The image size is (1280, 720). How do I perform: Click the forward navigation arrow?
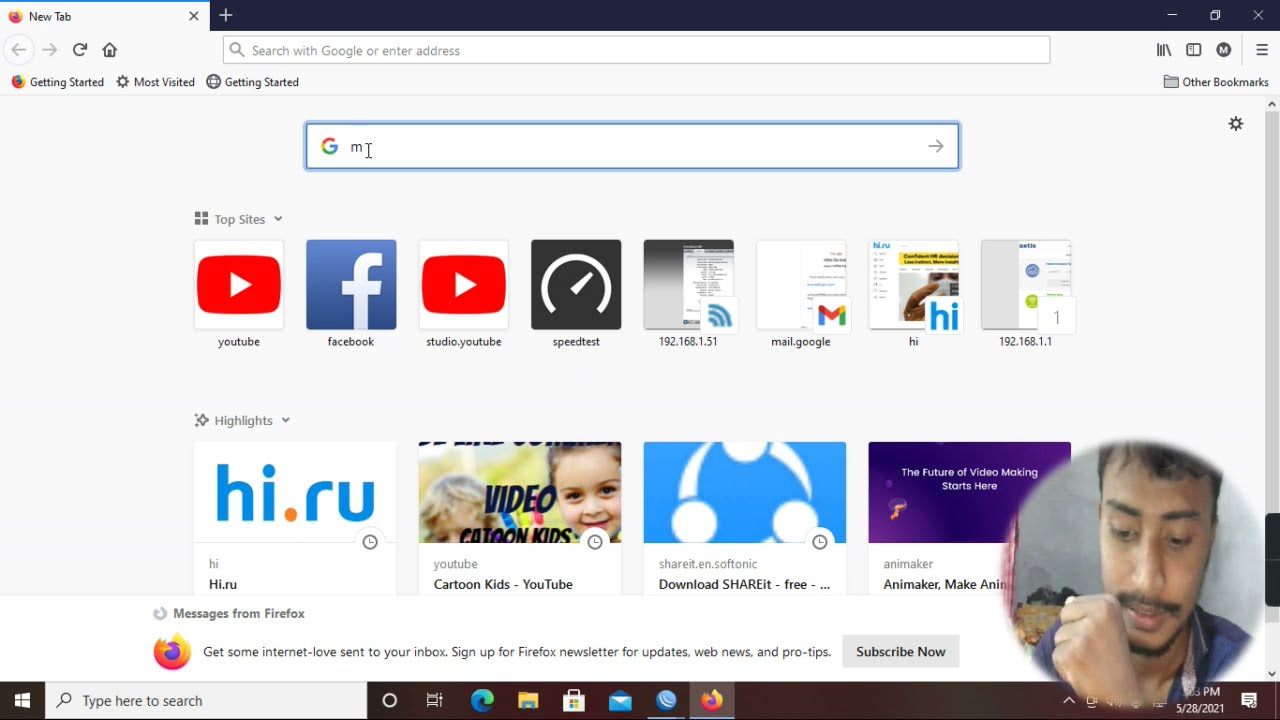49,50
